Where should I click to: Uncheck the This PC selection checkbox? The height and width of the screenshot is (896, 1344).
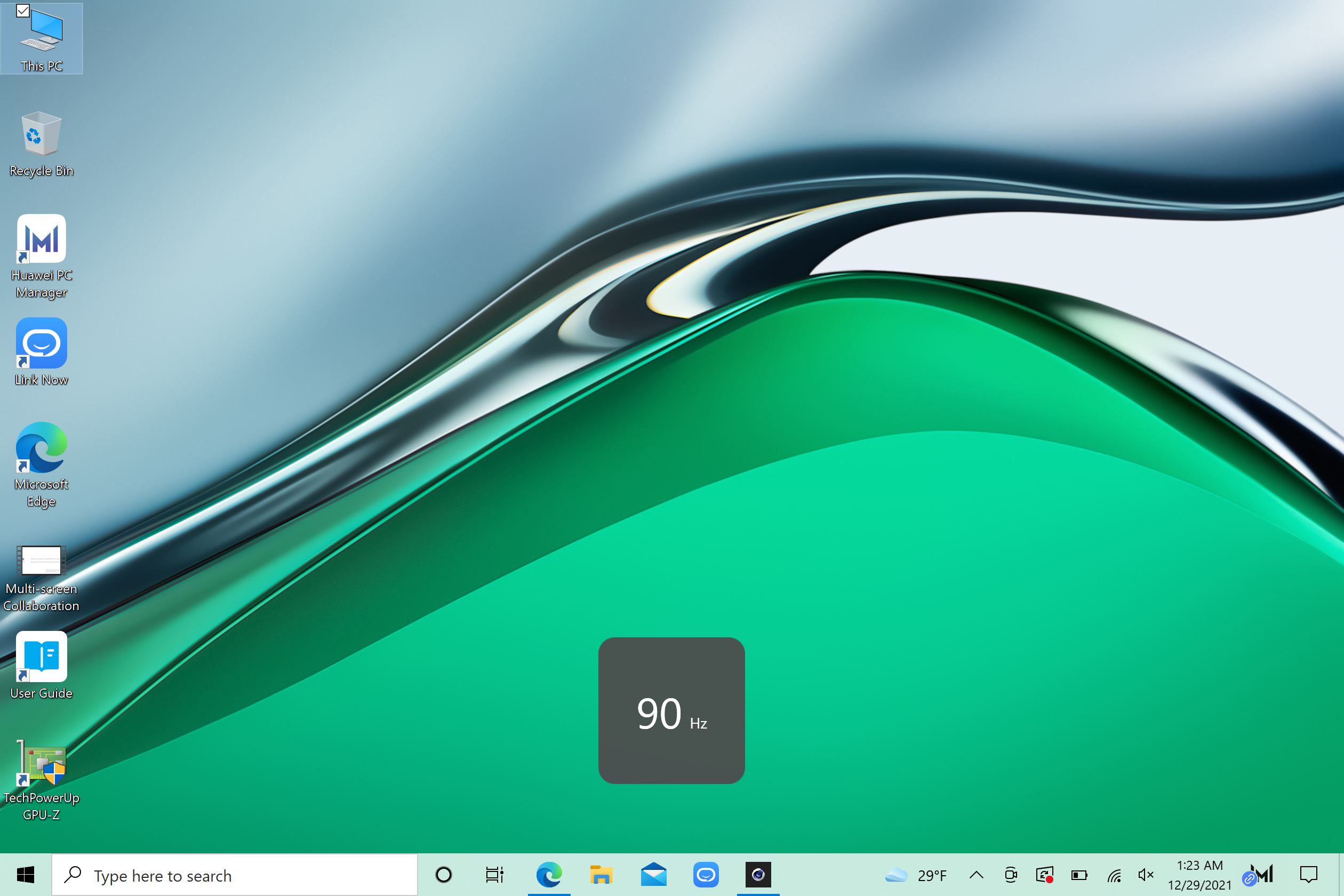[23, 10]
